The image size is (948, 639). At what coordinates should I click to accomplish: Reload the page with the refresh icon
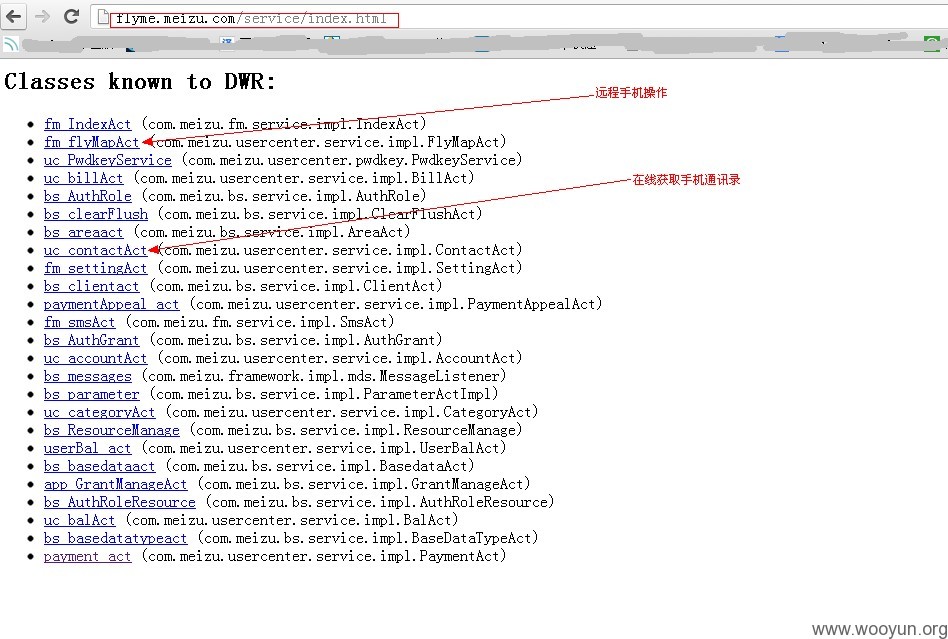(71, 16)
